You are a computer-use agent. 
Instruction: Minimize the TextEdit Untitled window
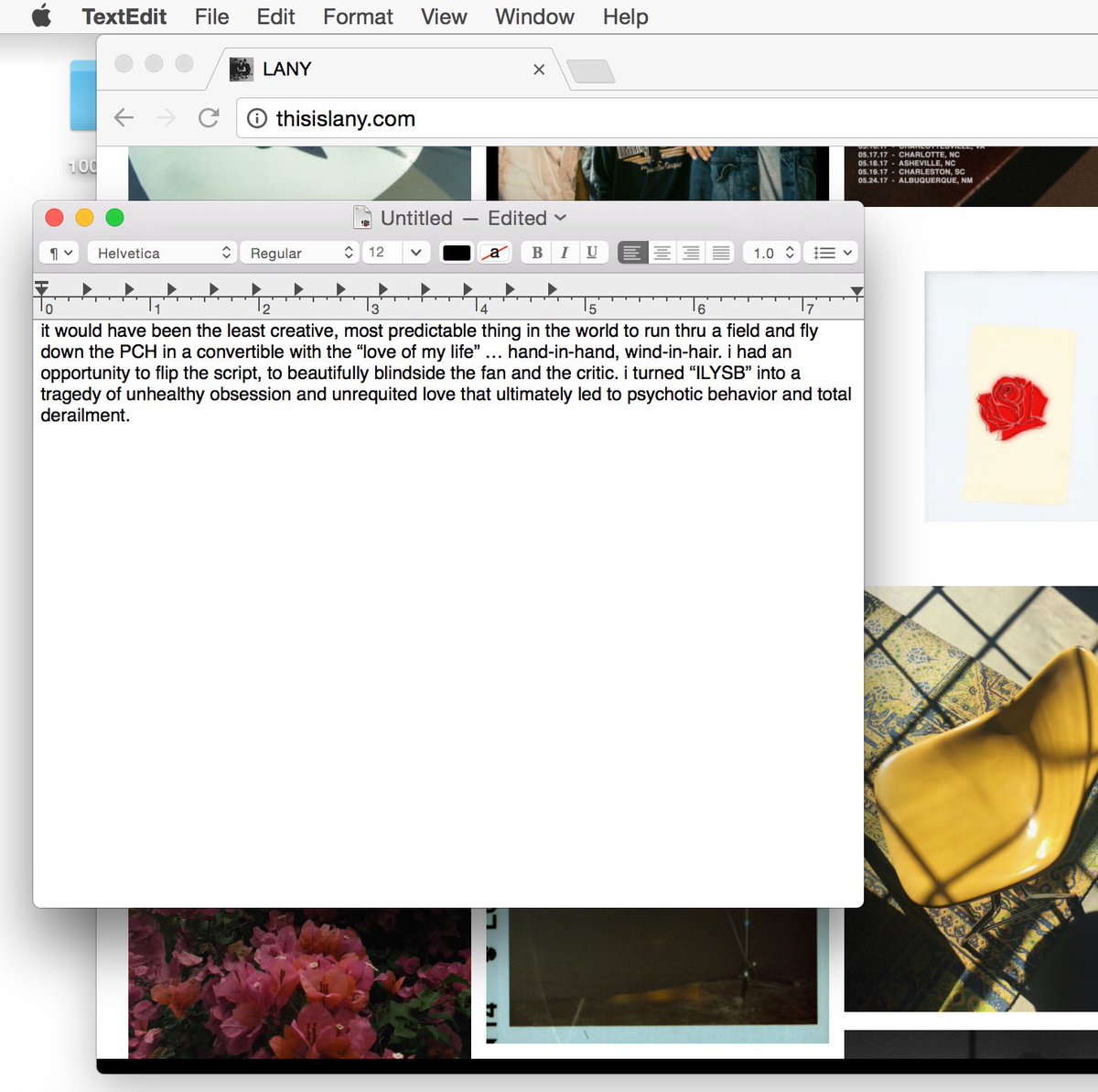pyautogui.click(x=84, y=218)
